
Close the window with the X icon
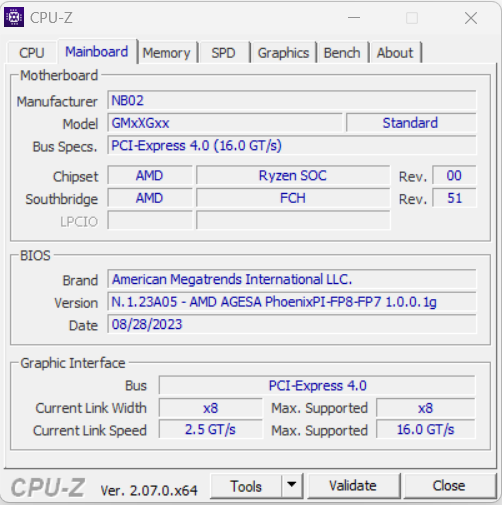pos(471,18)
